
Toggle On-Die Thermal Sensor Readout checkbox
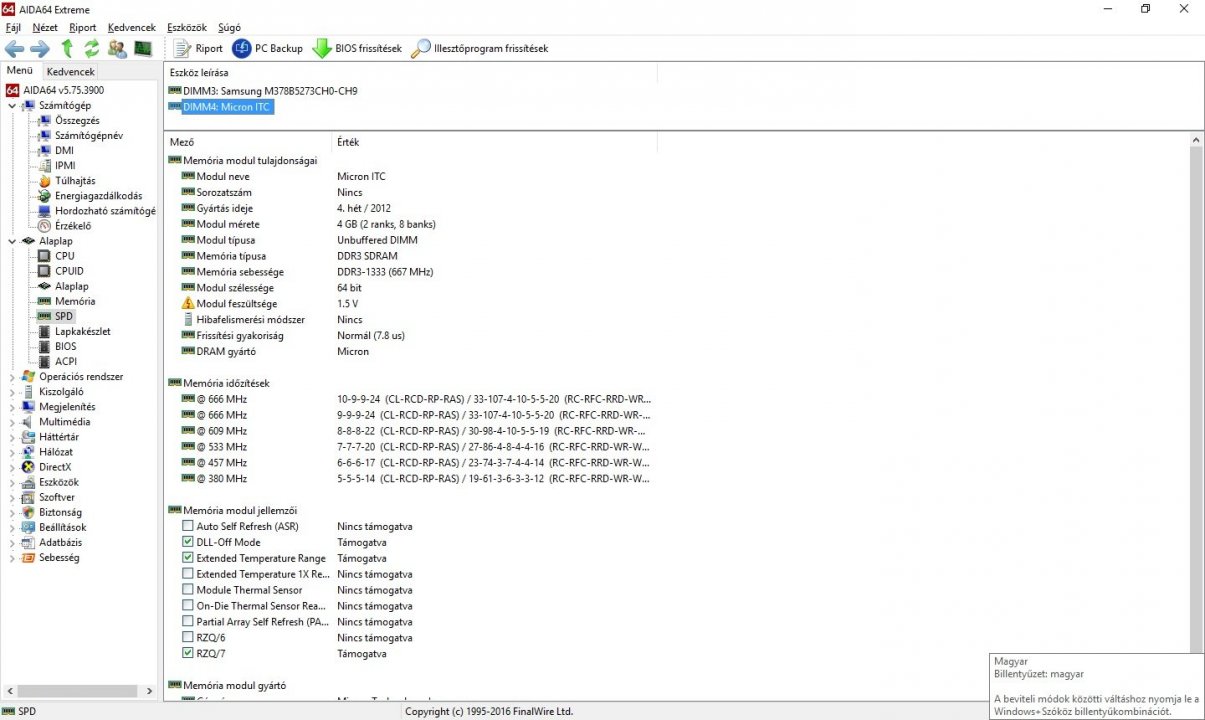coord(188,606)
